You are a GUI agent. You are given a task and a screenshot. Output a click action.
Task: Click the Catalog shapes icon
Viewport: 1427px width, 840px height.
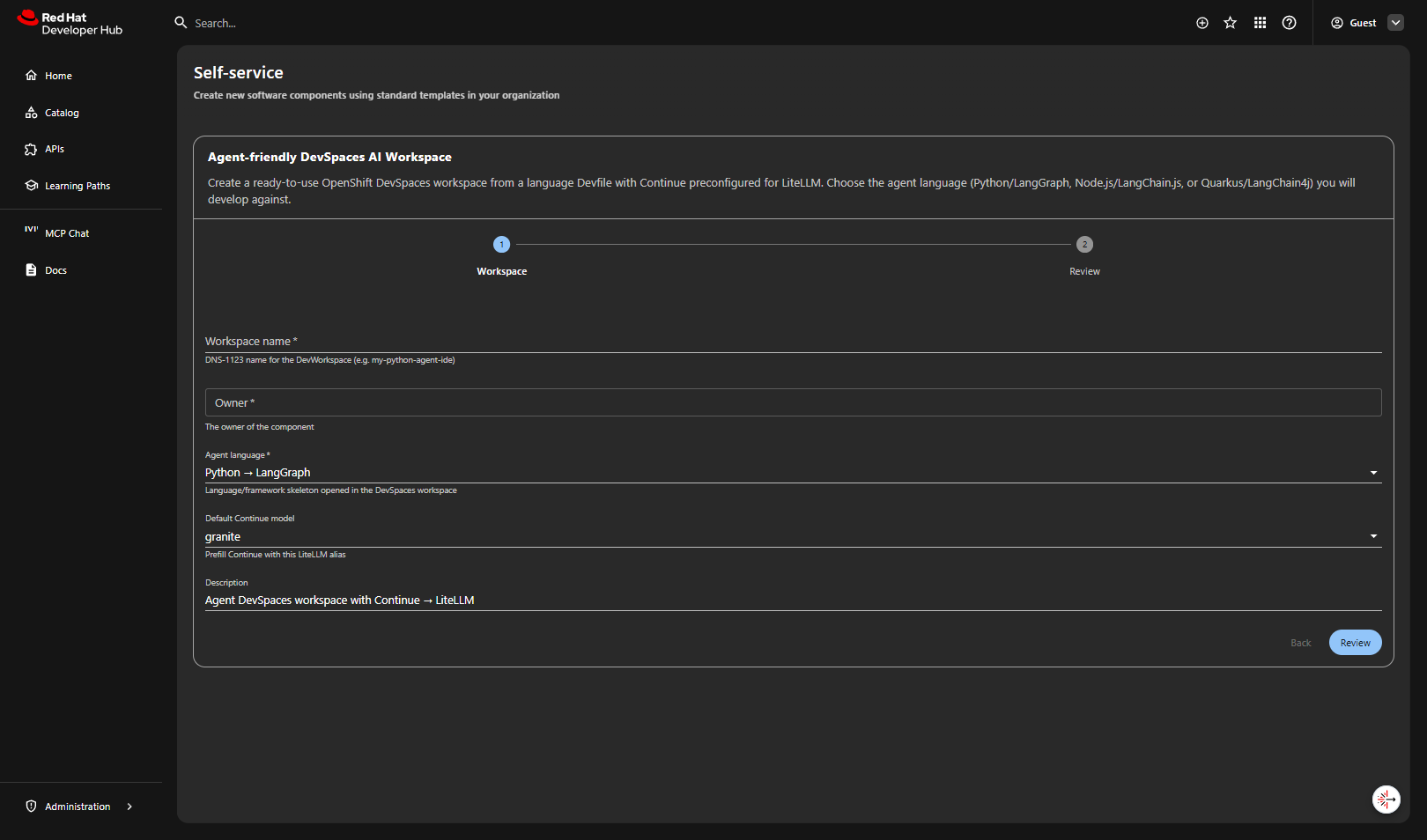[32, 113]
